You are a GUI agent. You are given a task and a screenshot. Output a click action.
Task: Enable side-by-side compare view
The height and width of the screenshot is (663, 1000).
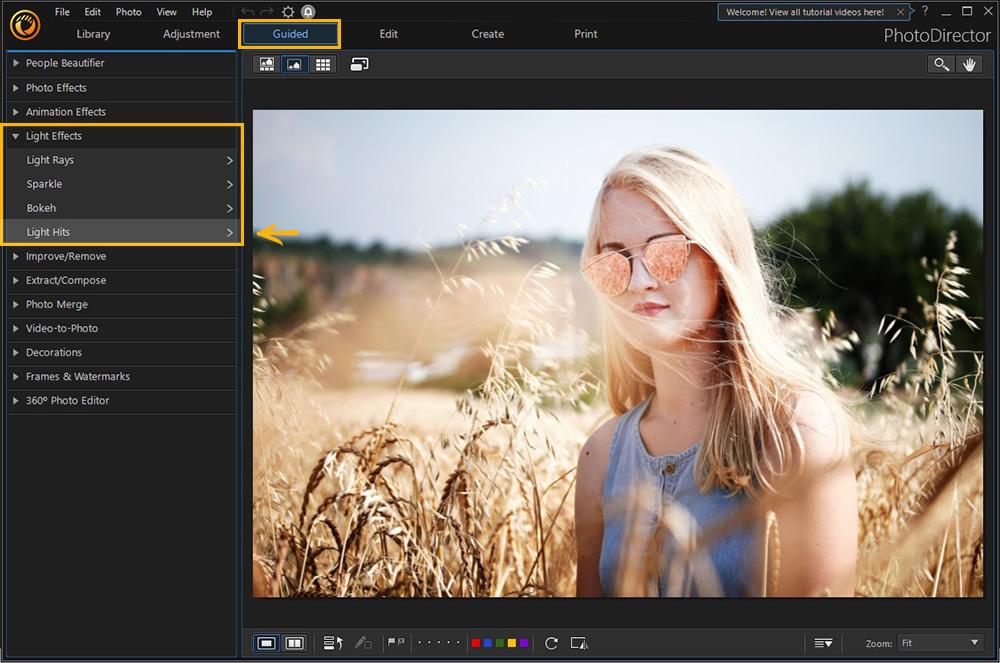(295, 643)
